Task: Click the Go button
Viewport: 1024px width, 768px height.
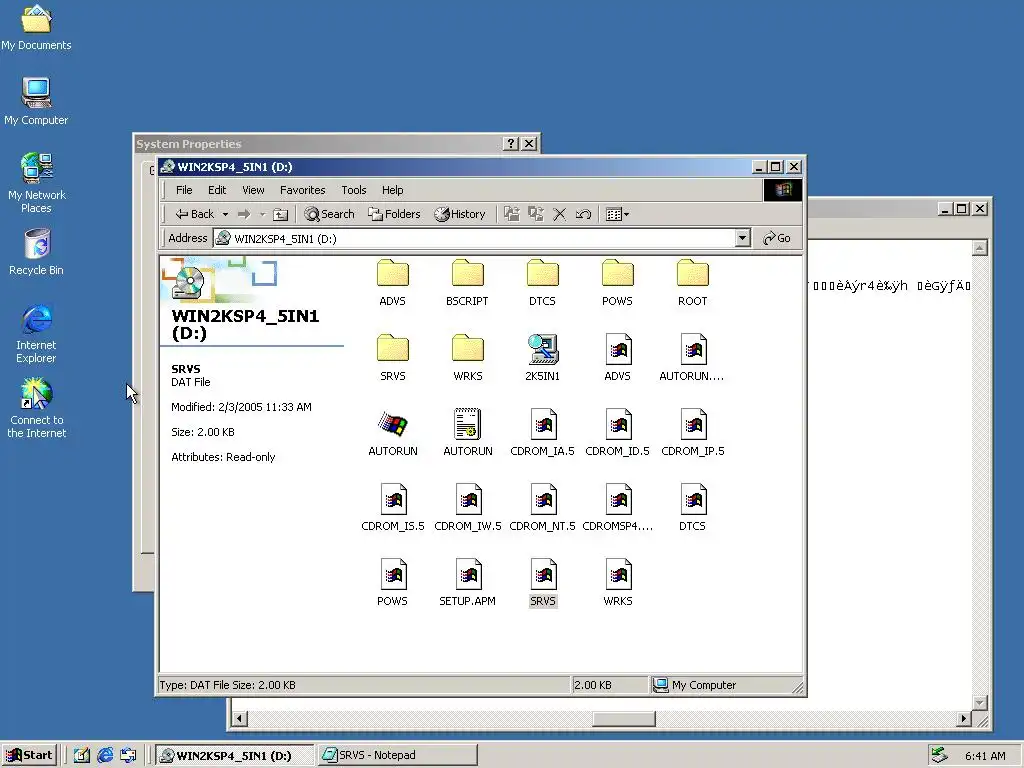Action: 776,238
